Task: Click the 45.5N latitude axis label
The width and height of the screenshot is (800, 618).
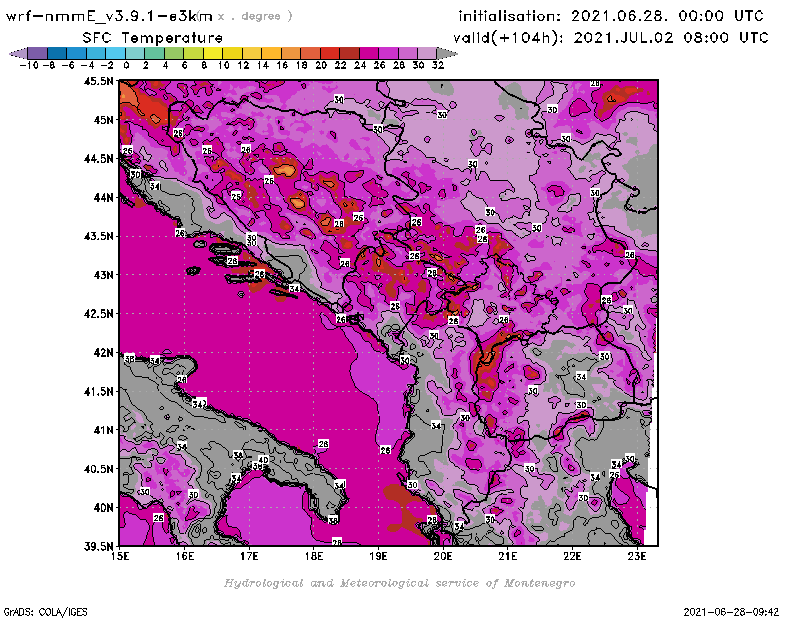Action: point(99,81)
